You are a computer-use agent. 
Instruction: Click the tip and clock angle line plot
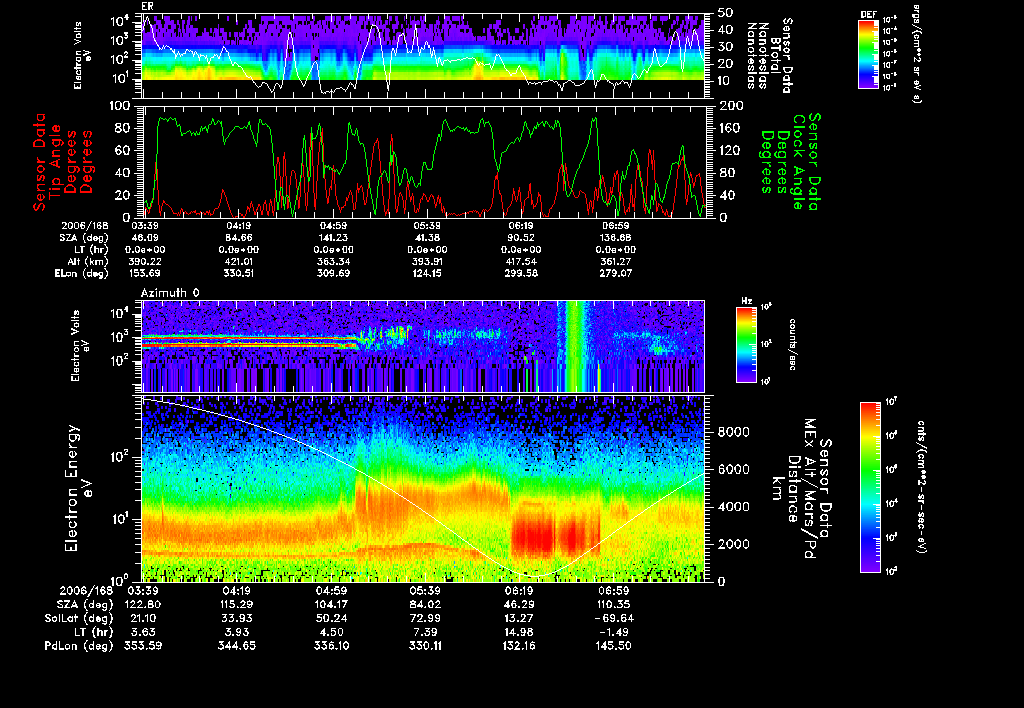[x=423, y=161]
